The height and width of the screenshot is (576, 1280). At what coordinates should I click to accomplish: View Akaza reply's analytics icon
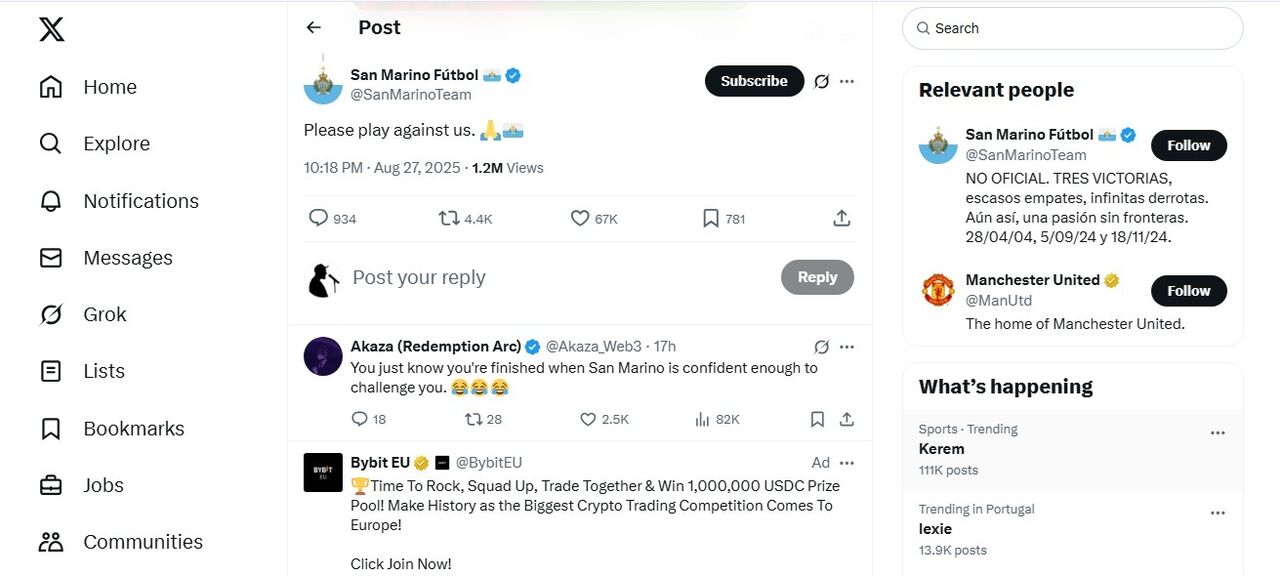702,419
